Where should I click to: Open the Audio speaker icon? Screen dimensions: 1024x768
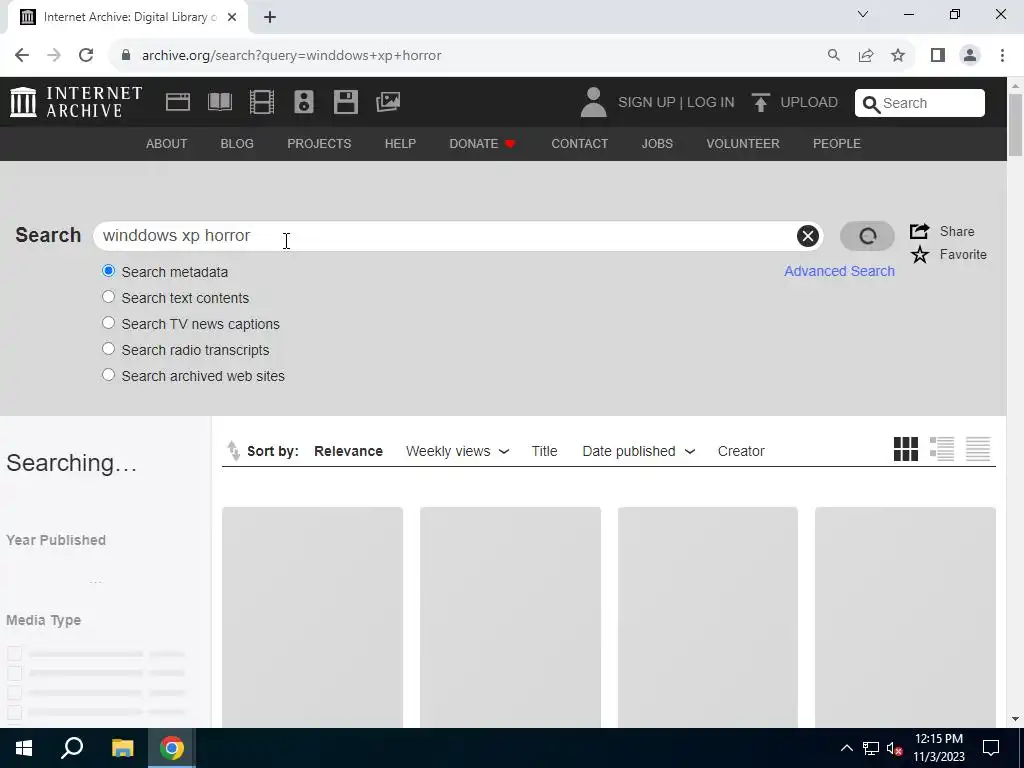(x=304, y=102)
